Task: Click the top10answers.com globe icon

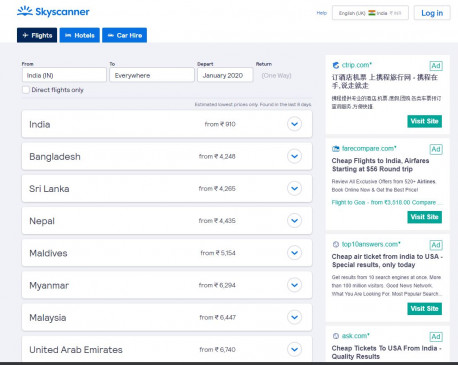Action: click(x=336, y=244)
